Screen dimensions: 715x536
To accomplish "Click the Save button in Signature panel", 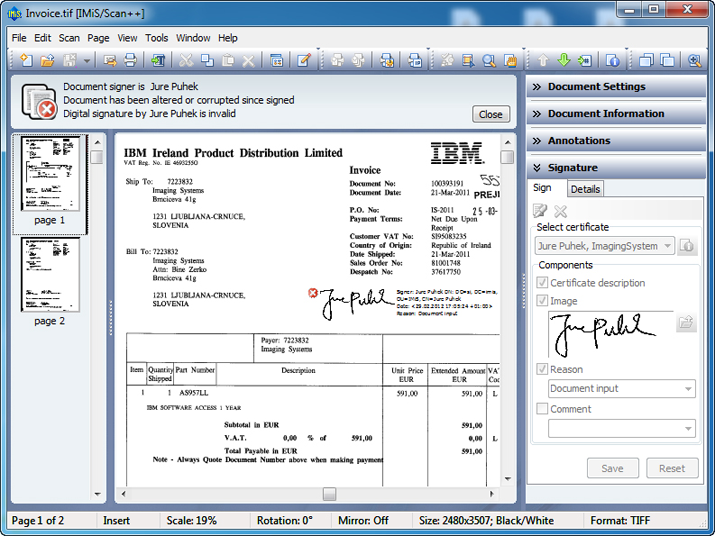I will (x=612, y=468).
